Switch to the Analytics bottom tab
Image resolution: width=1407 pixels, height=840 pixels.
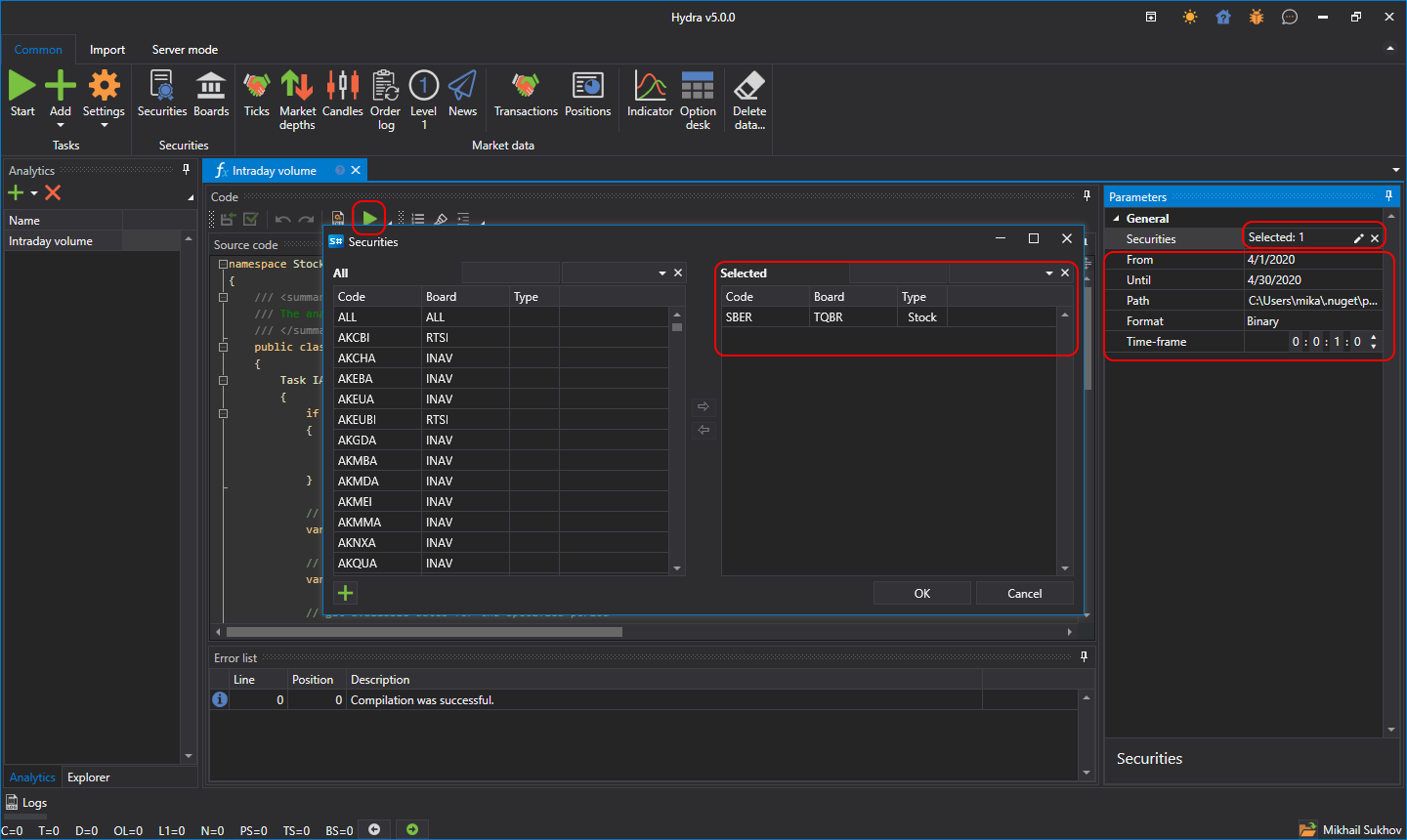32,777
